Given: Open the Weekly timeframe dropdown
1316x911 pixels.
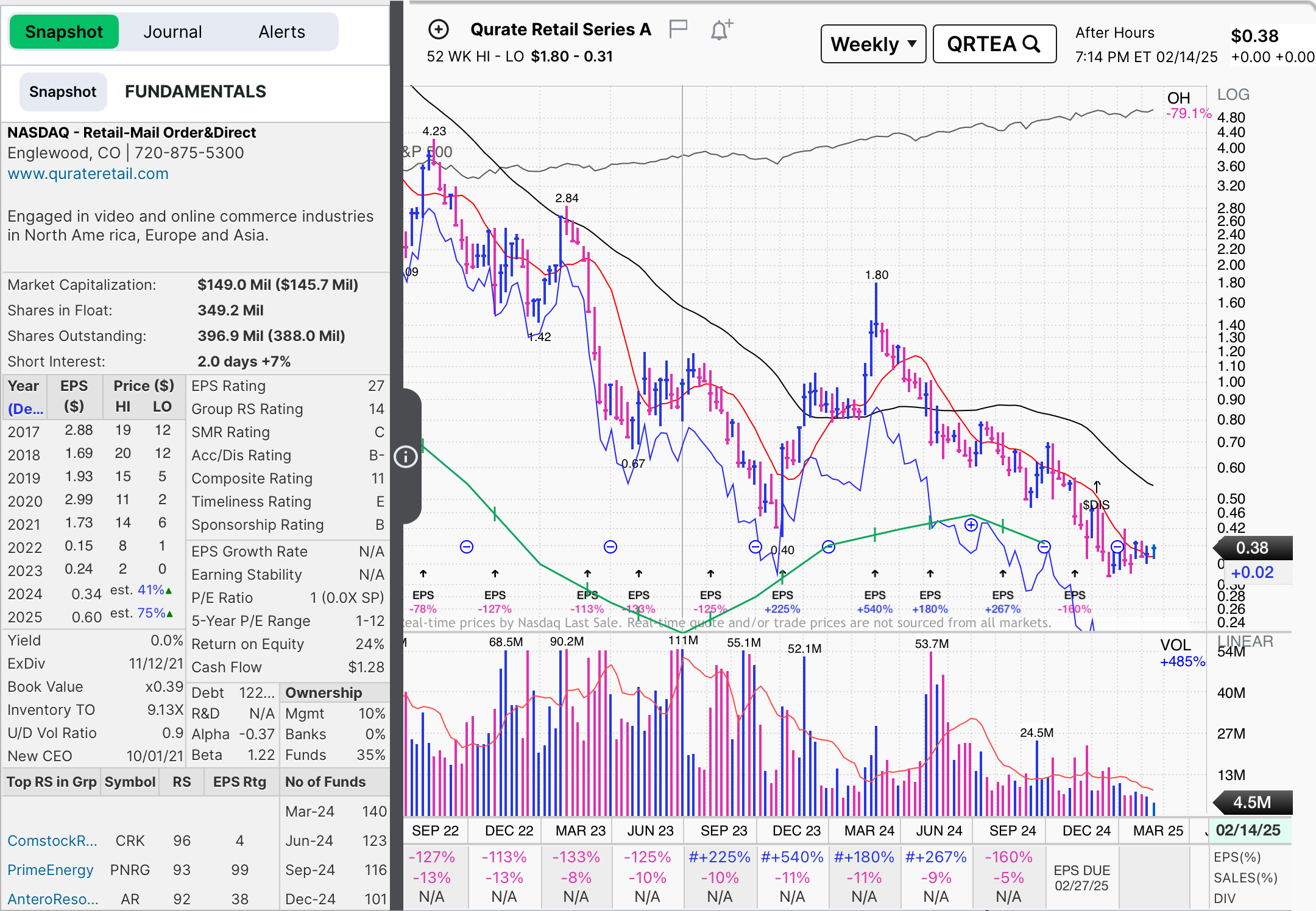Looking at the screenshot, I should coord(872,44).
